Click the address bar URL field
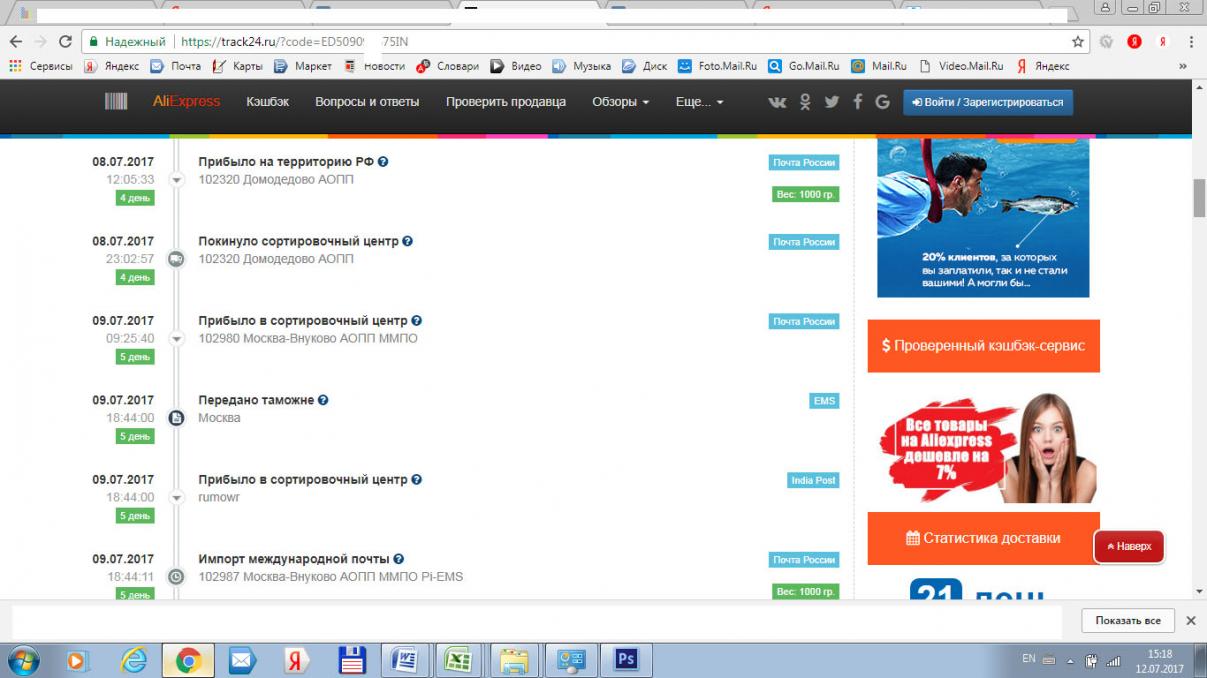 click(x=600, y=42)
